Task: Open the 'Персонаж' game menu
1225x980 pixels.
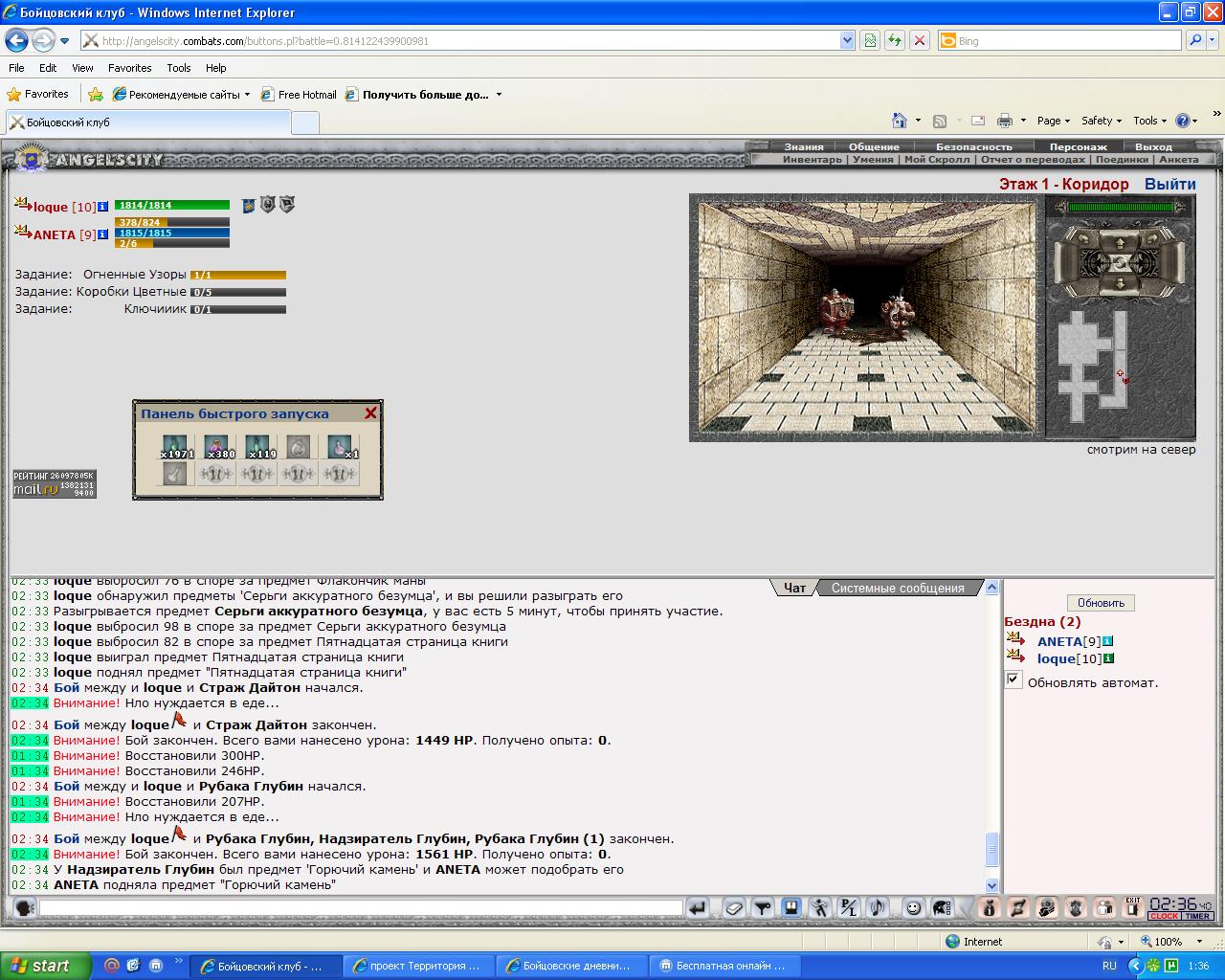Action: pyautogui.click(x=1078, y=146)
